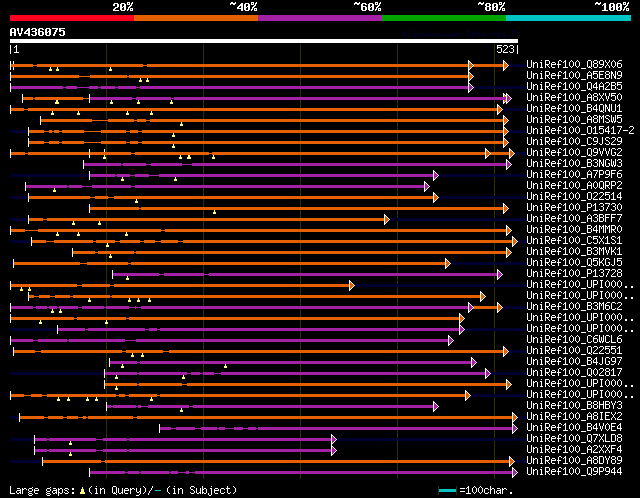Click the UniRef100_A8MSW5 label

tap(574, 120)
